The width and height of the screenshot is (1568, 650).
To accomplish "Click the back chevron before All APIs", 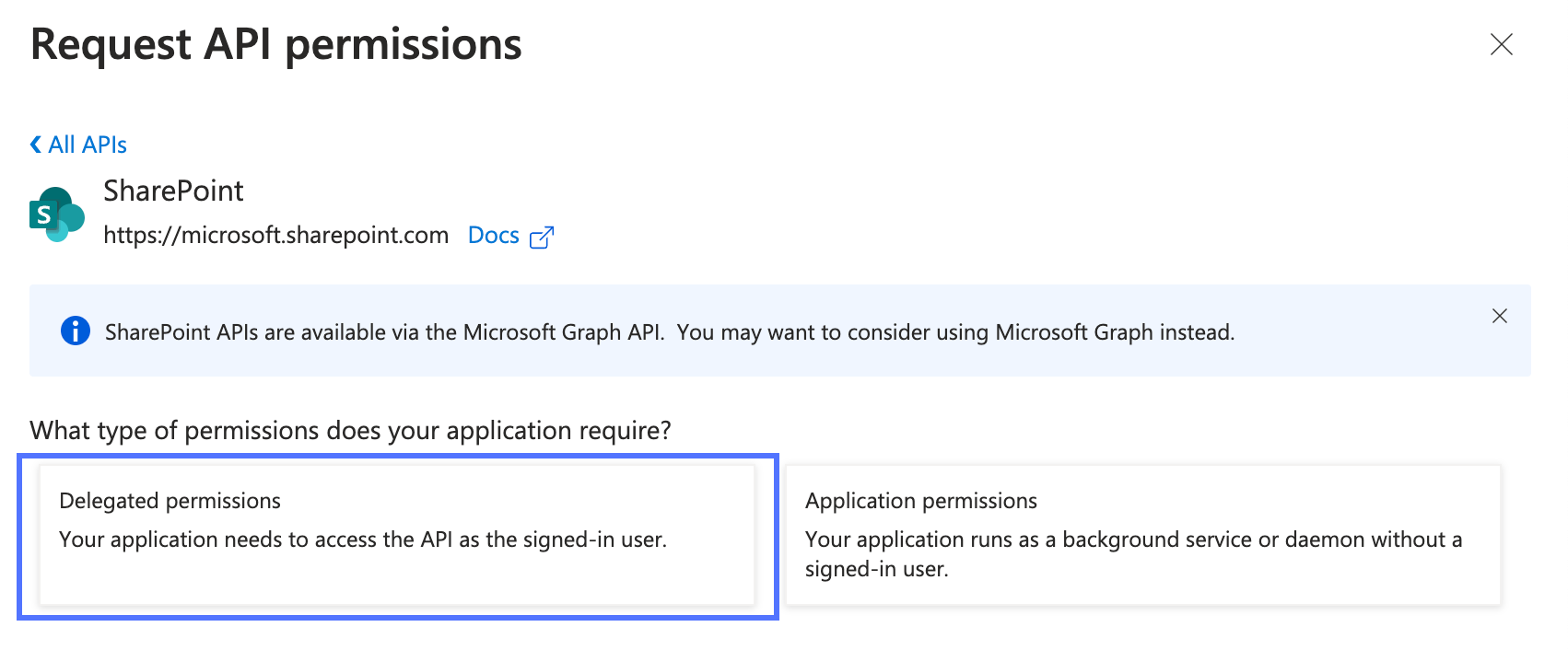I will point(36,145).
